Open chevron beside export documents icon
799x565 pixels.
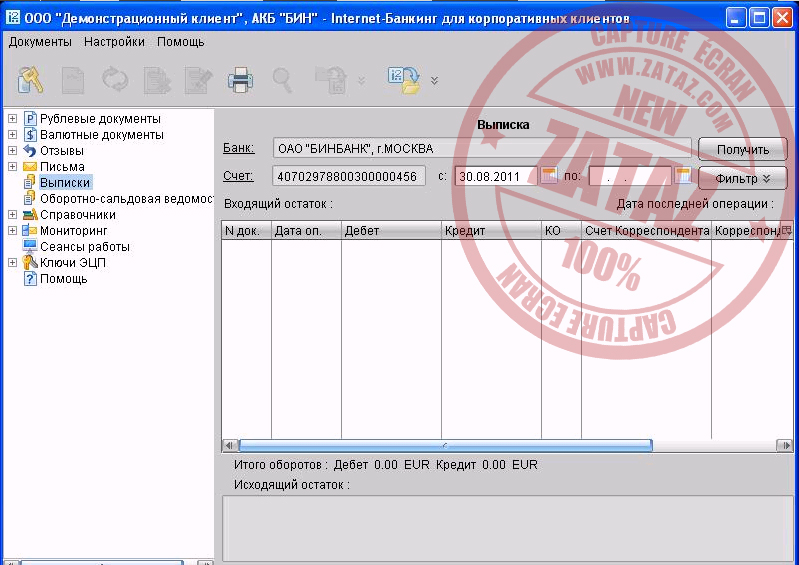361,80
